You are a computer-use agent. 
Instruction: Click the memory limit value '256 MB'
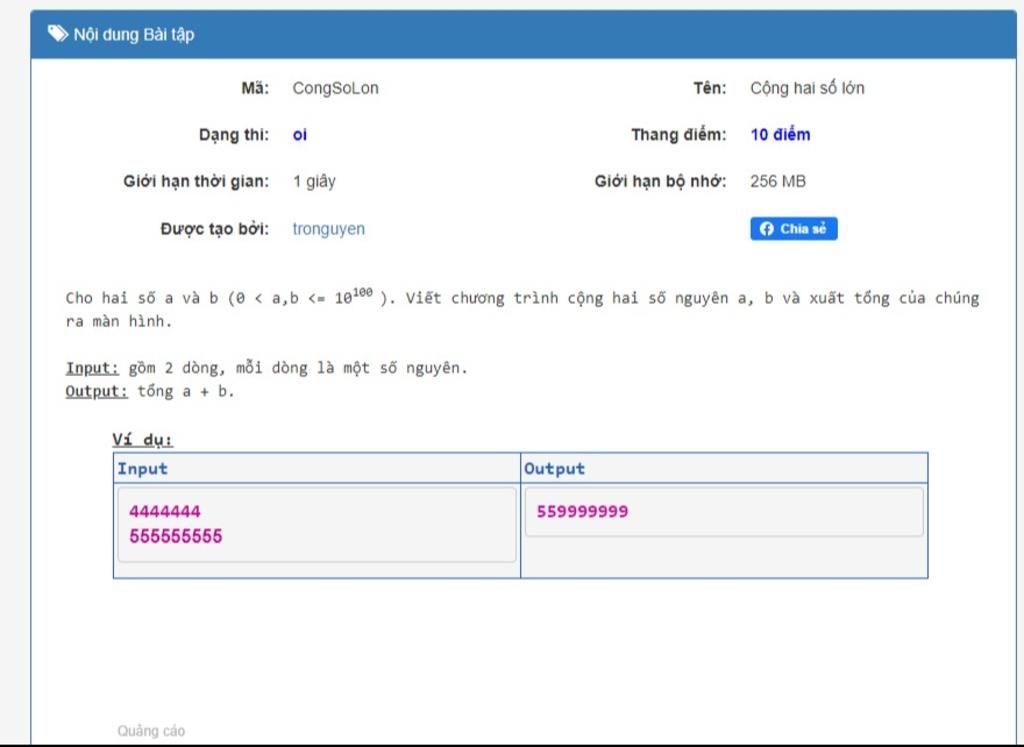tap(778, 181)
